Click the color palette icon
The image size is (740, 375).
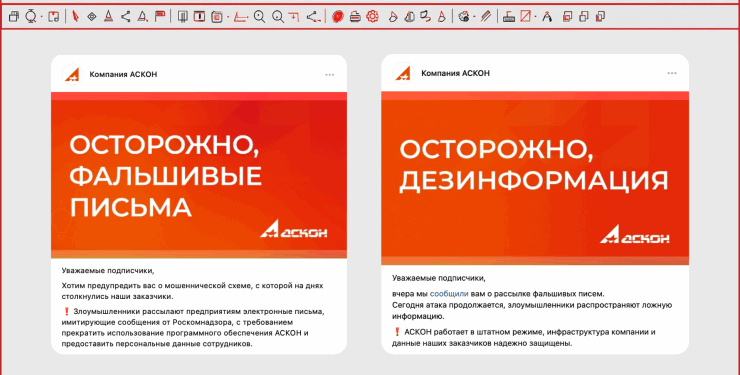tap(464, 17)
